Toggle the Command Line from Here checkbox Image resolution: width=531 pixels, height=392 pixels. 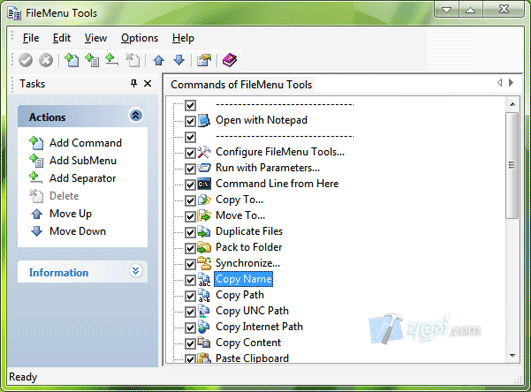point(190,184)
